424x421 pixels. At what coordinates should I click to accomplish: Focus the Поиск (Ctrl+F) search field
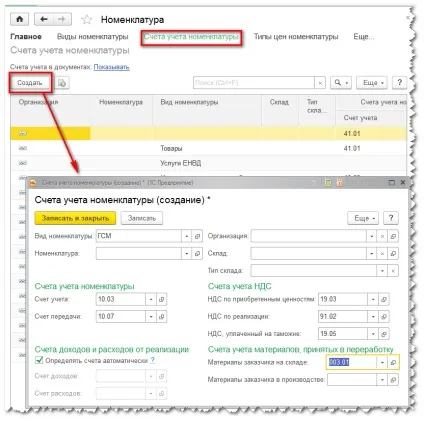[x=254, y=83]
